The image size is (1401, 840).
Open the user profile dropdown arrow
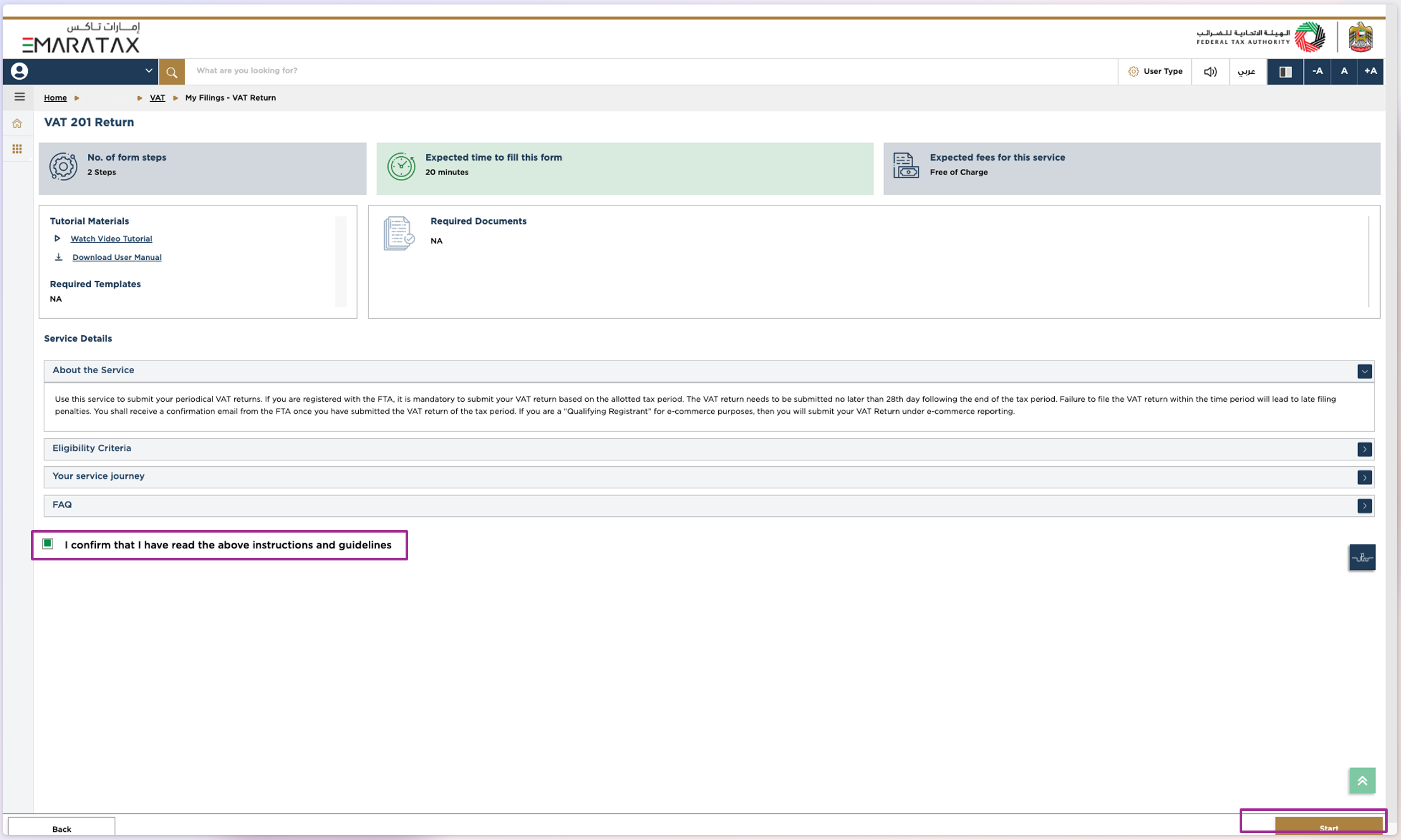point(149,71)
